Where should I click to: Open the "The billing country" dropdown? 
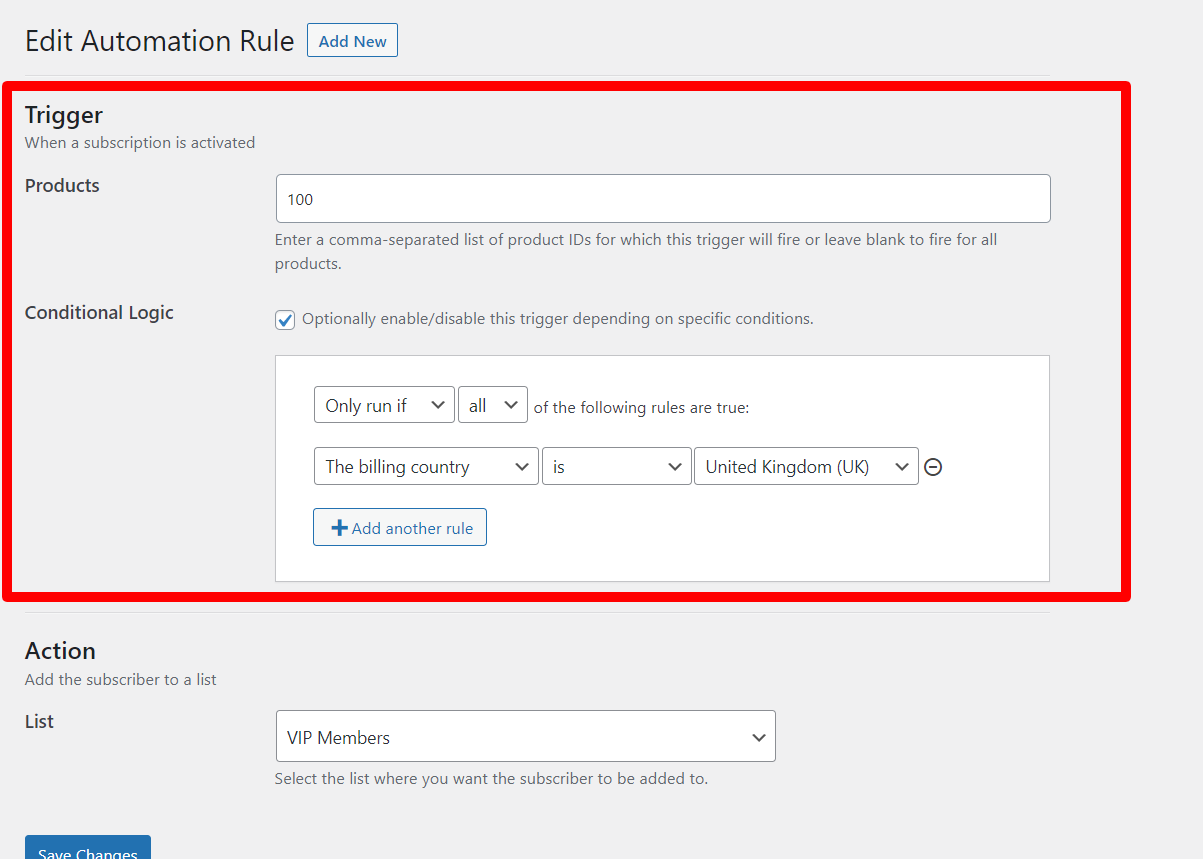coord(426,466)
